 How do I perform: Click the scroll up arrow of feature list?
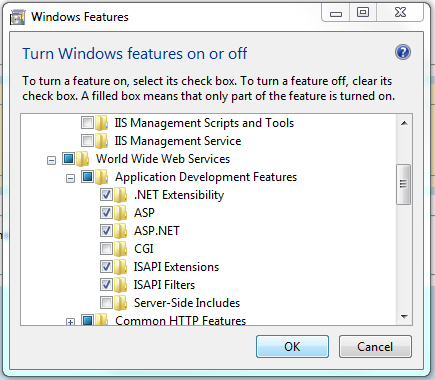(x=404, y=123)
